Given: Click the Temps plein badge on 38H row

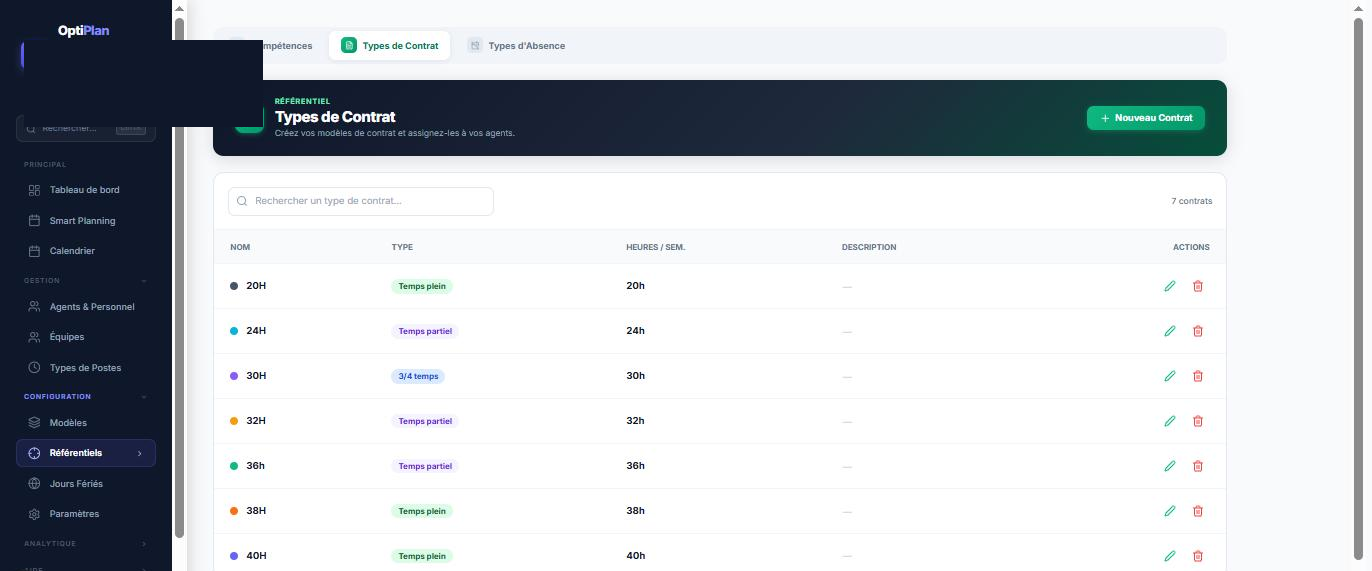Looking at the screenshot, I should click(422, 511).
